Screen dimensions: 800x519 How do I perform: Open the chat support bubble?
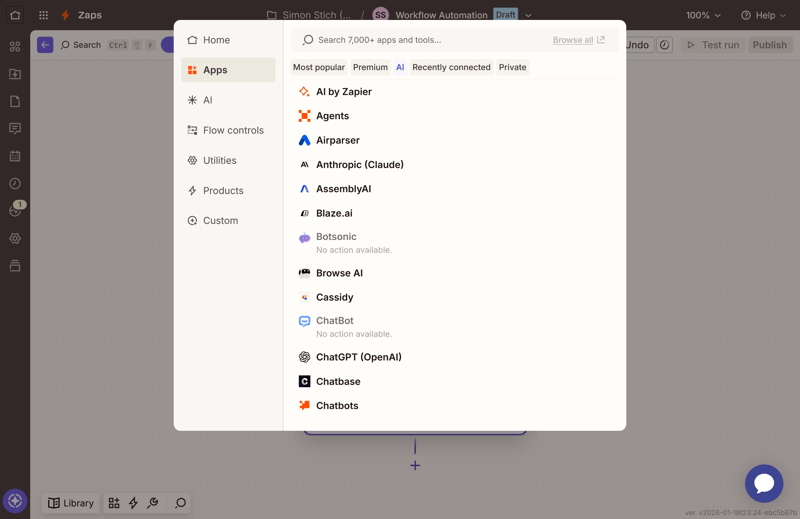(x=763, y=483)
